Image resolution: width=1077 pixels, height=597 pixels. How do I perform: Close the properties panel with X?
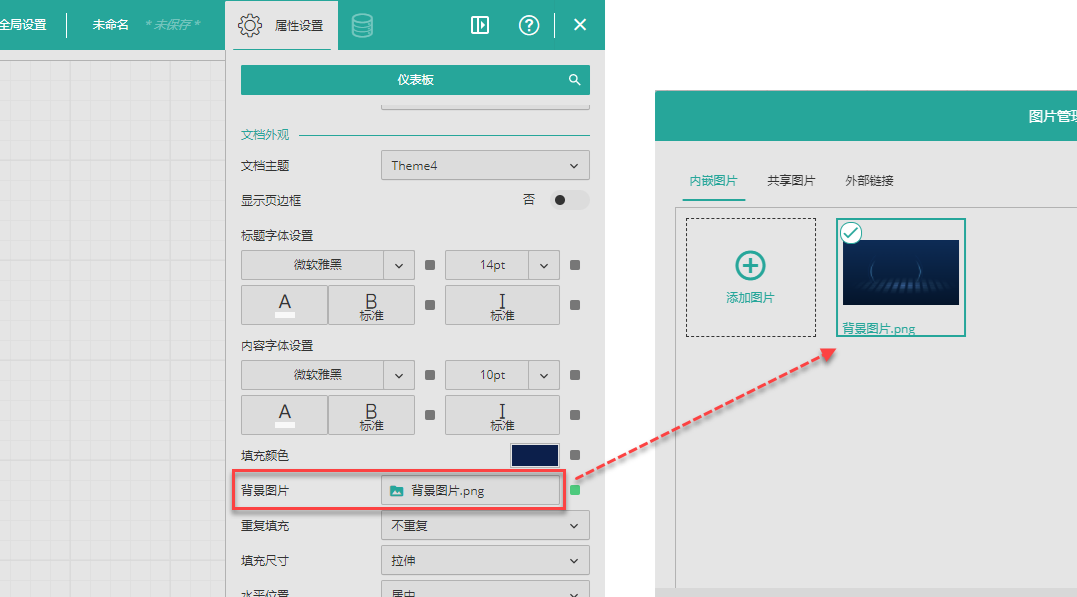pyautogui.click(x=580, y=25)
